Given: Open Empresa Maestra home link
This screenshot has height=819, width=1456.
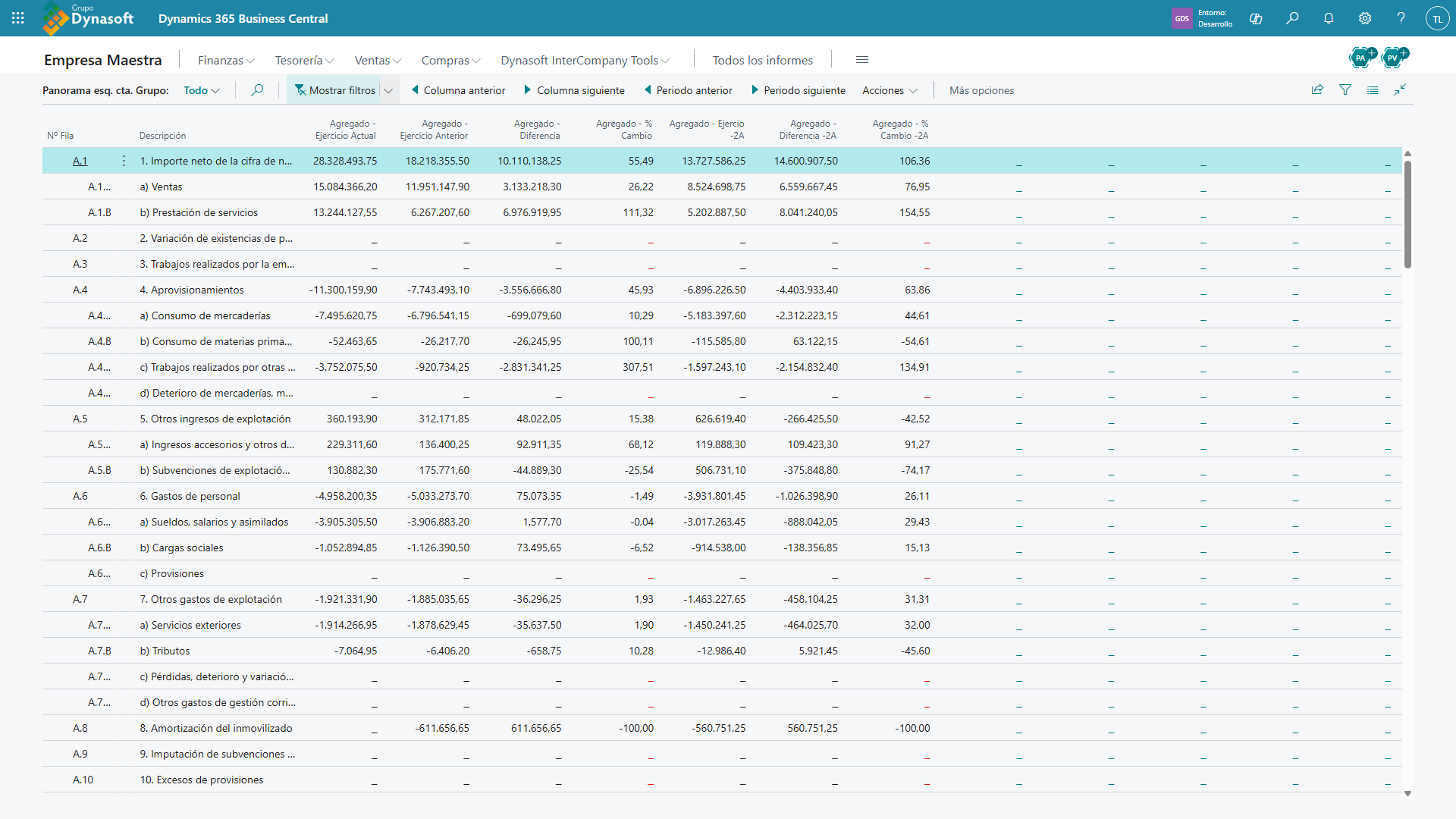Looking at the screenshot, I should pyautogui.click(x=103, y=60).
